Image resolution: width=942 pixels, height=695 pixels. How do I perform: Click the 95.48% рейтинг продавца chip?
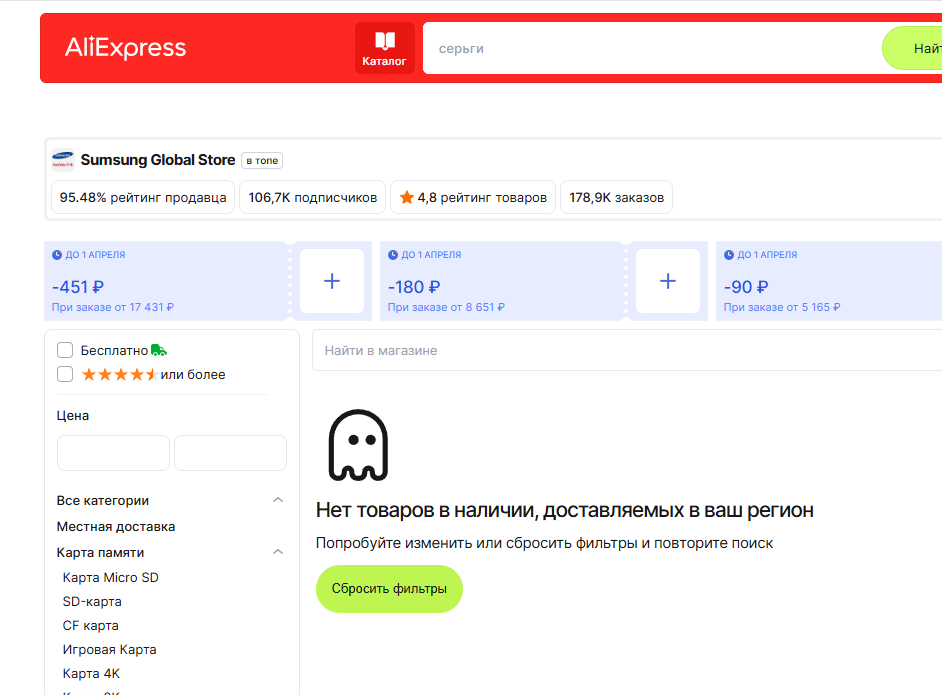[x=143, y=197]
